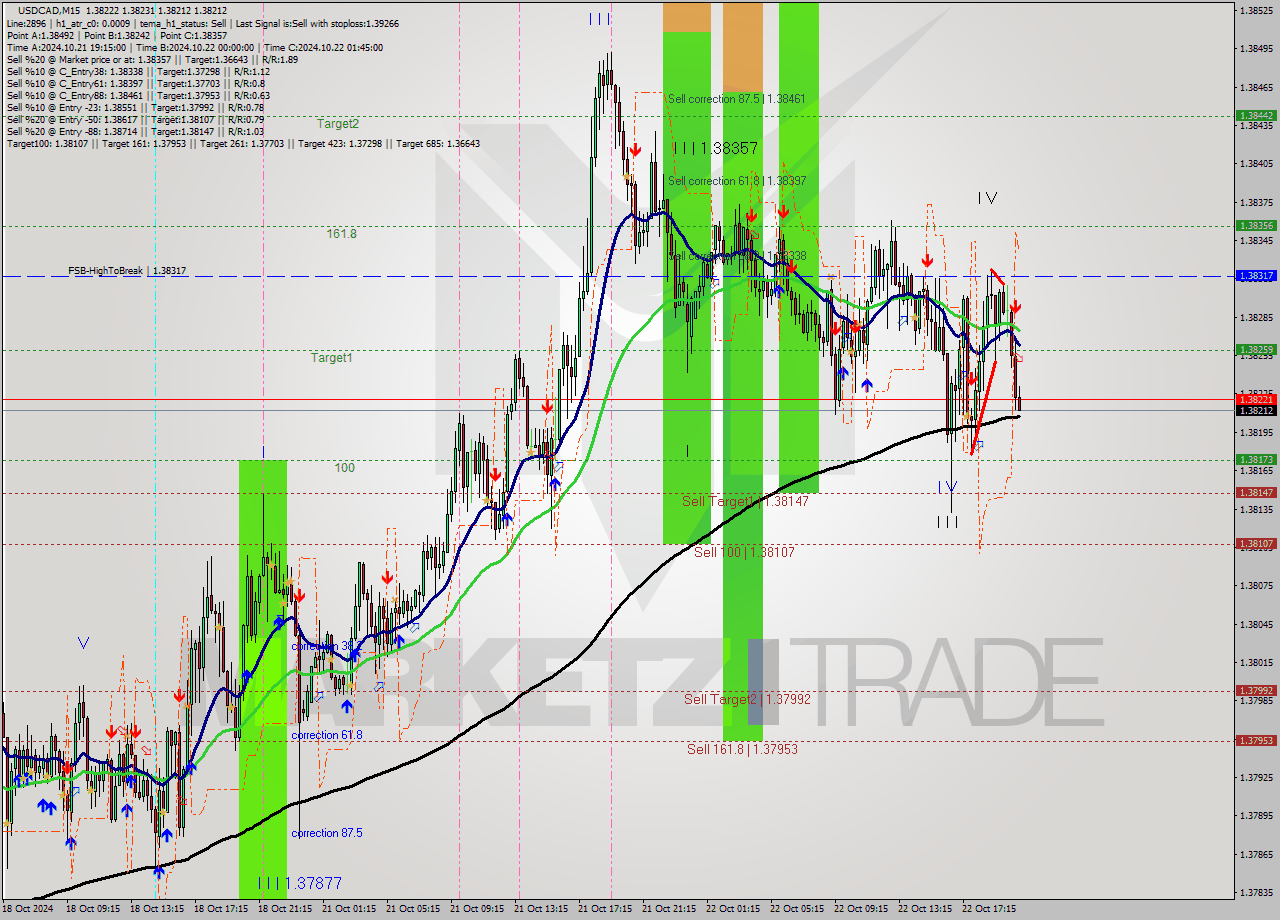
Task: Click the black 1.38212 current price tag
Action: [x=1256, y=410]
